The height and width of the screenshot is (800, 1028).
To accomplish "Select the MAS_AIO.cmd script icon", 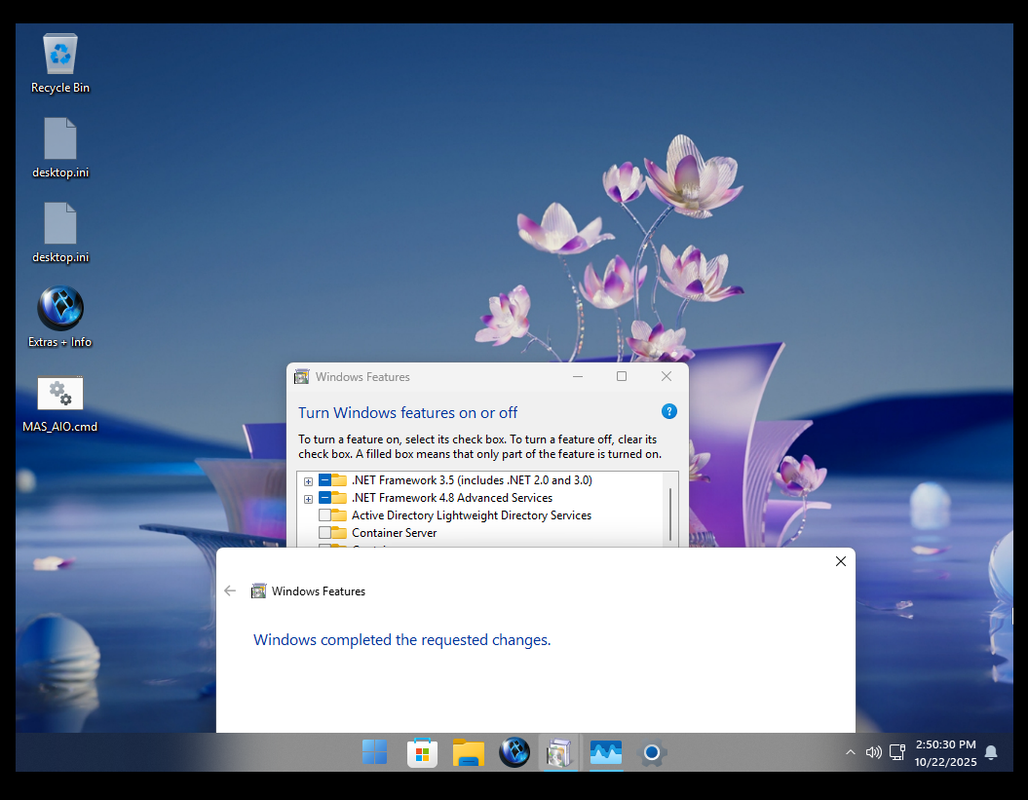I will 60,403.
